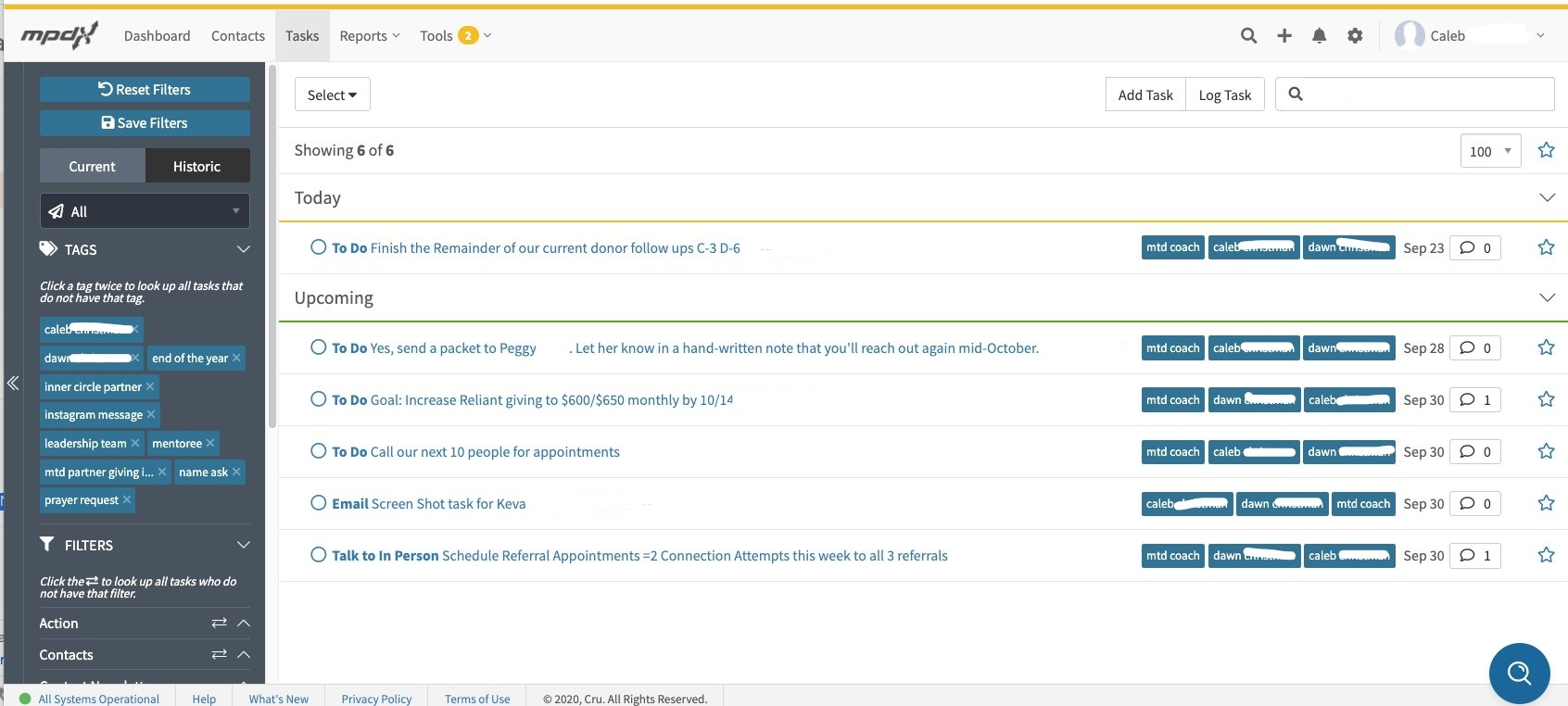Mark 'Finish the Remainder' task complete
Screen dimensions: 1568x706
click(318, 247)
